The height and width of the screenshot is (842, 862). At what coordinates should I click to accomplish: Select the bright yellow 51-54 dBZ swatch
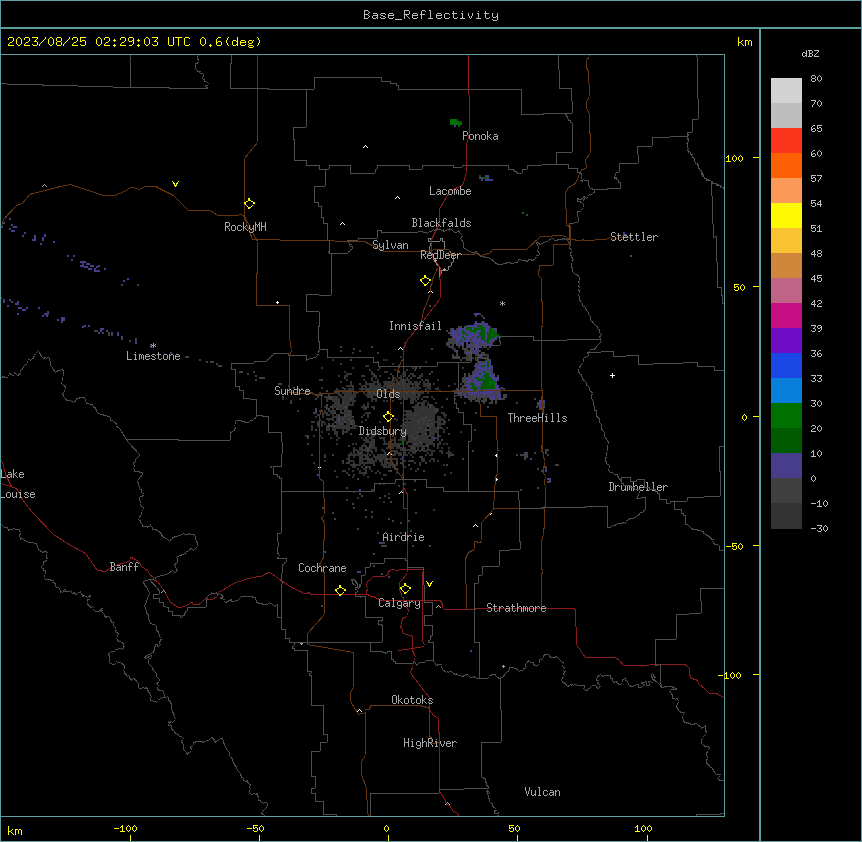(786, 215)
